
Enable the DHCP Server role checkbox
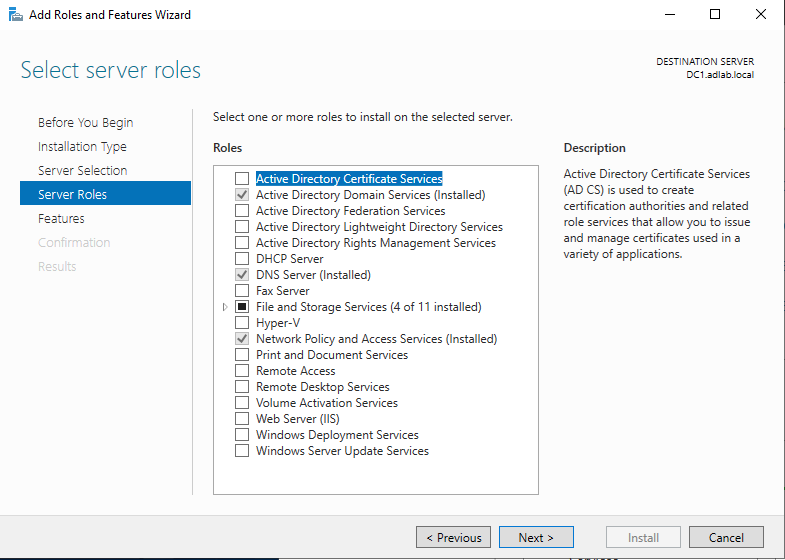click(x=242, y=259)
